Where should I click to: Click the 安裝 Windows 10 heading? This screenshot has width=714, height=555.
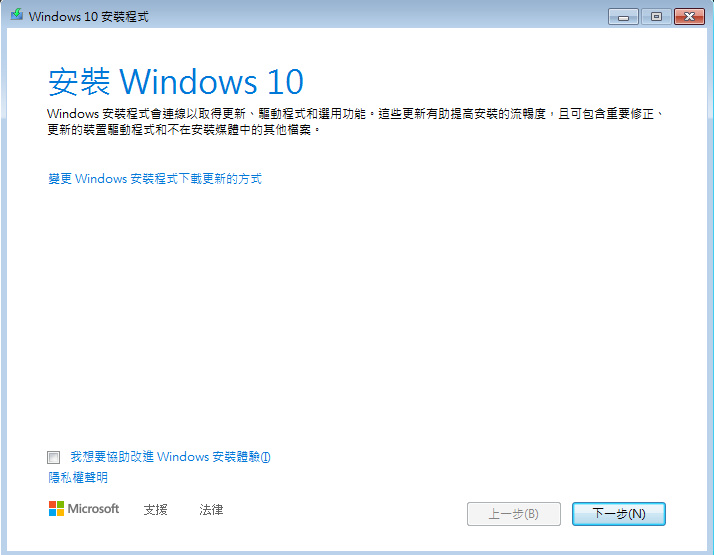pyautogui.click(x=176, y=81)
